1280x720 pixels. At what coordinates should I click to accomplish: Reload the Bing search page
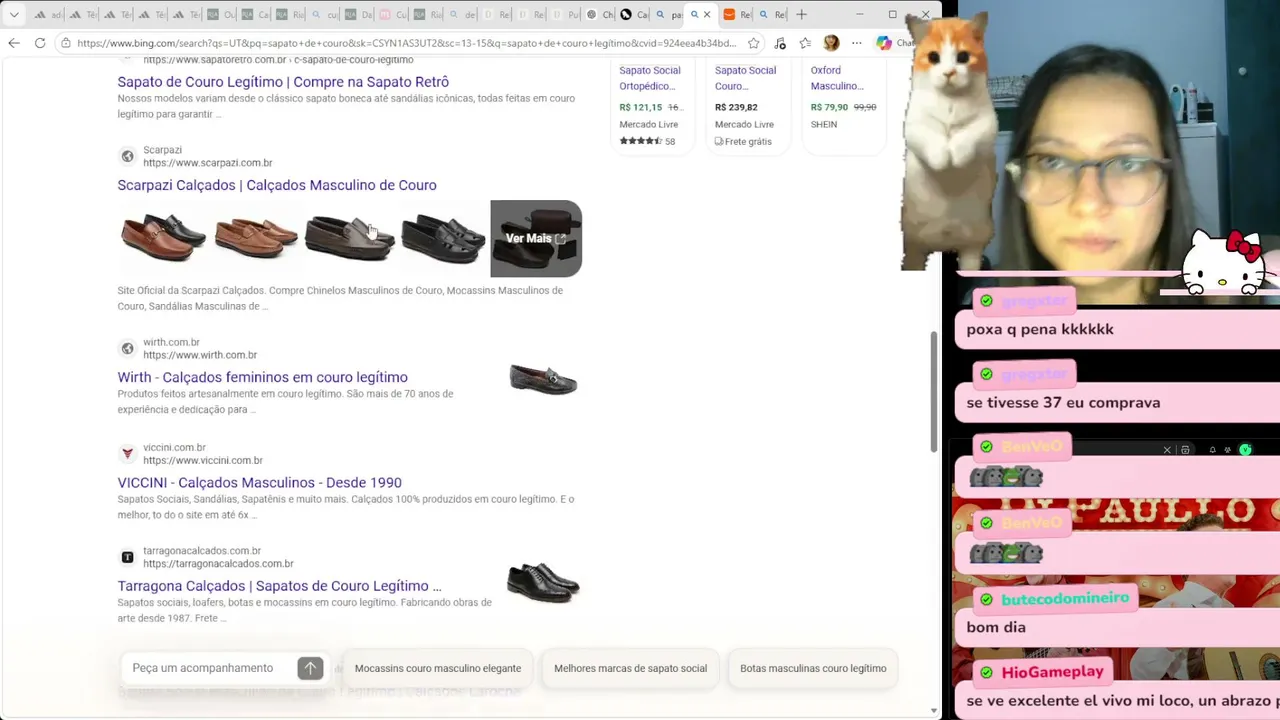(40, 43)
